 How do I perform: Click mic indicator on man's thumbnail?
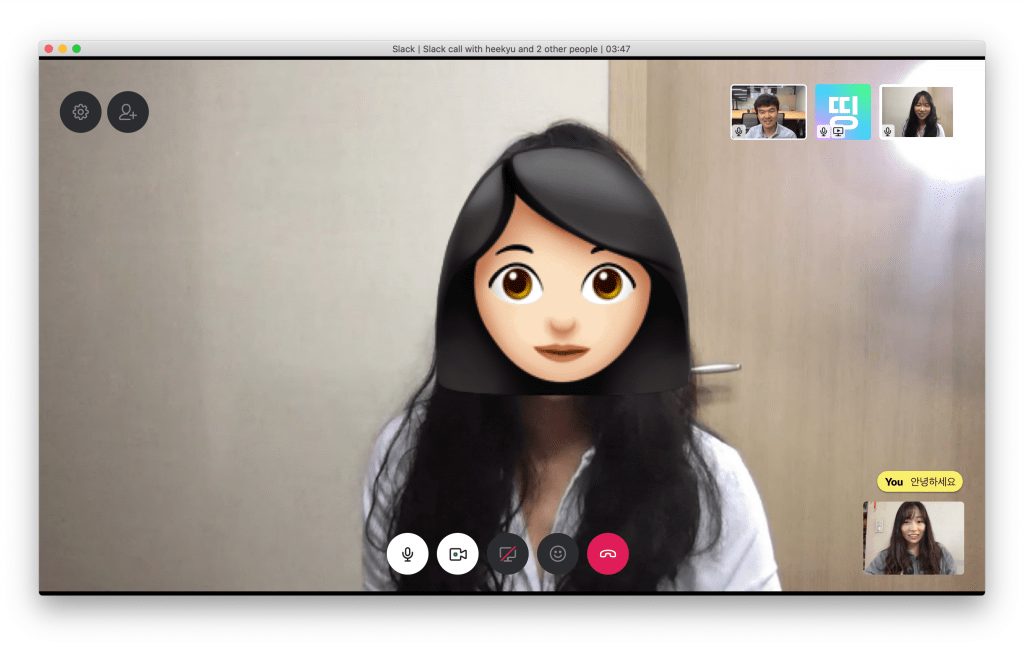pyautogui.click(x=739, y=131)
